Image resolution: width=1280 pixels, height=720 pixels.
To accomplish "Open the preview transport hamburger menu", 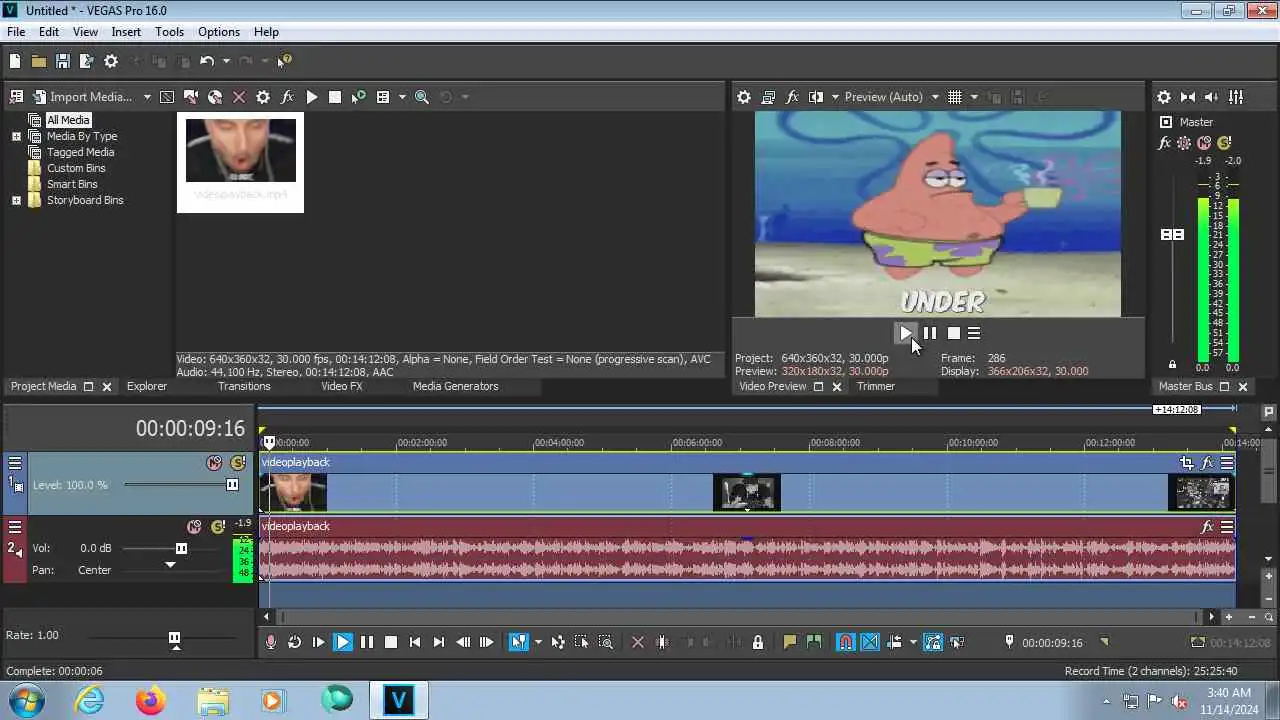I will pos(974,333).
